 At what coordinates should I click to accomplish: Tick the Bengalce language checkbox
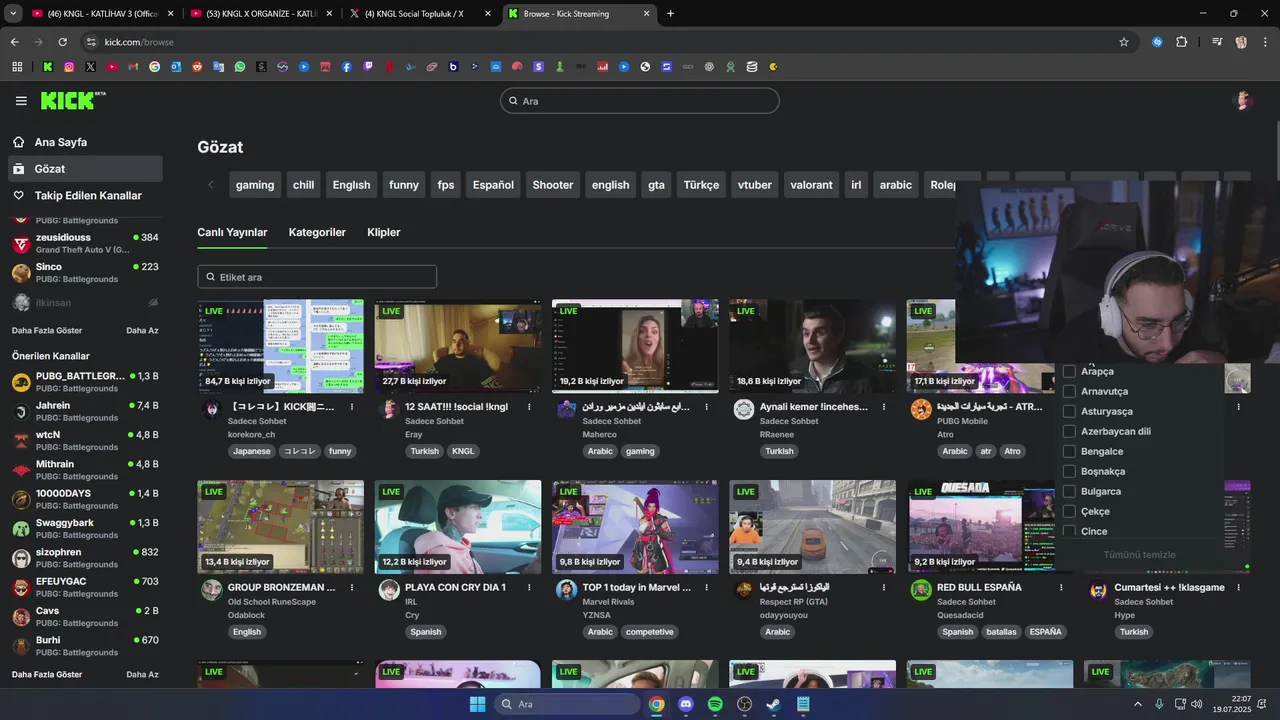pyautogui.click(x=1069, y=451)
